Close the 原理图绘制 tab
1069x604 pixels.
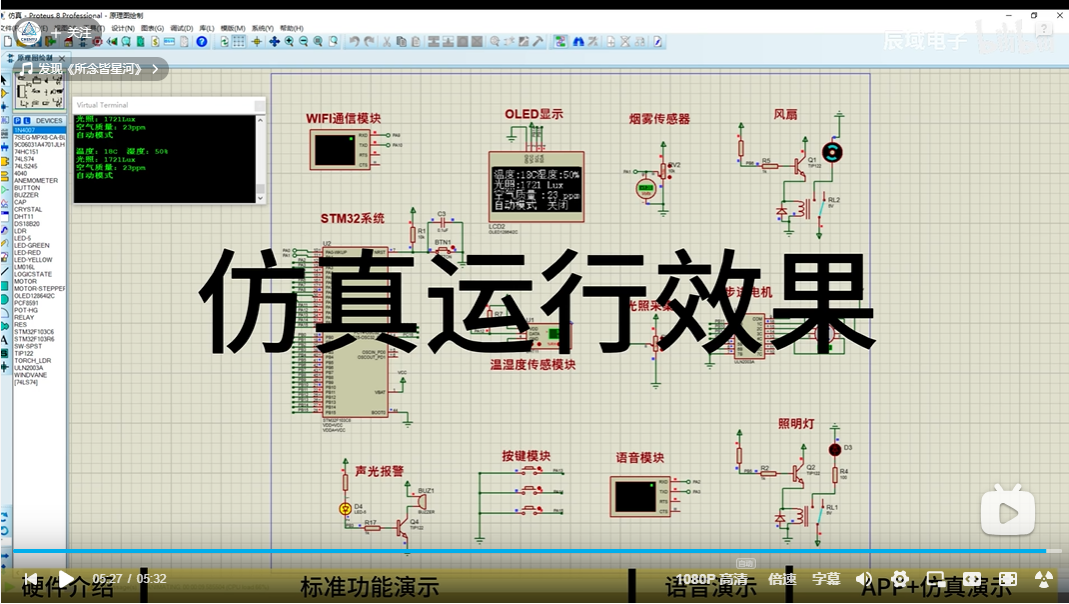[62, 58]
